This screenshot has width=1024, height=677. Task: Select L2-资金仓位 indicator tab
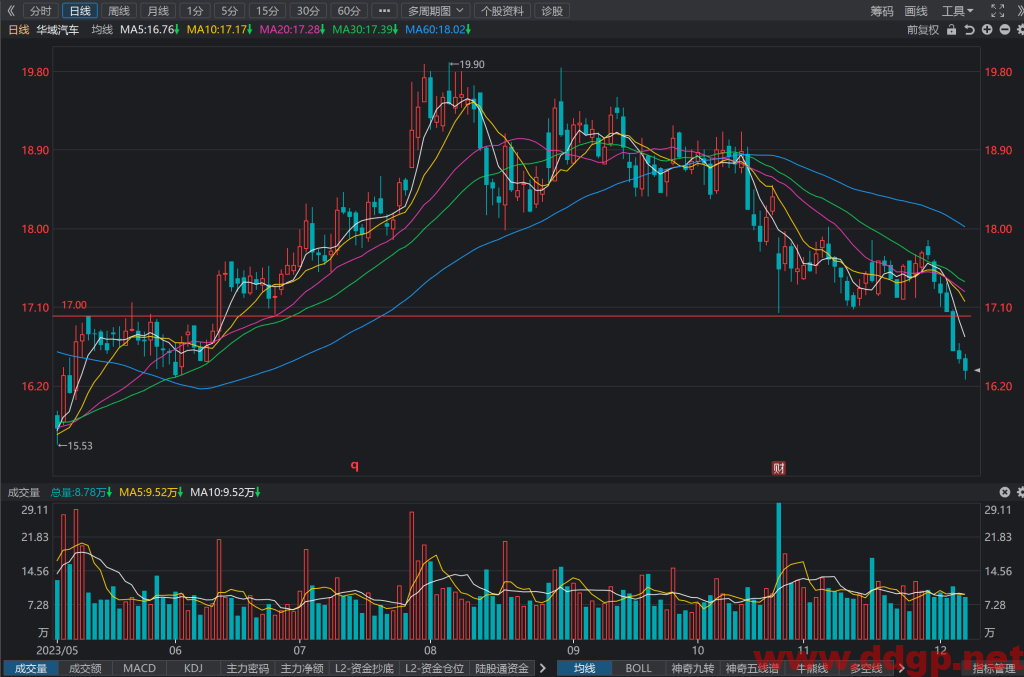(434, 668)
